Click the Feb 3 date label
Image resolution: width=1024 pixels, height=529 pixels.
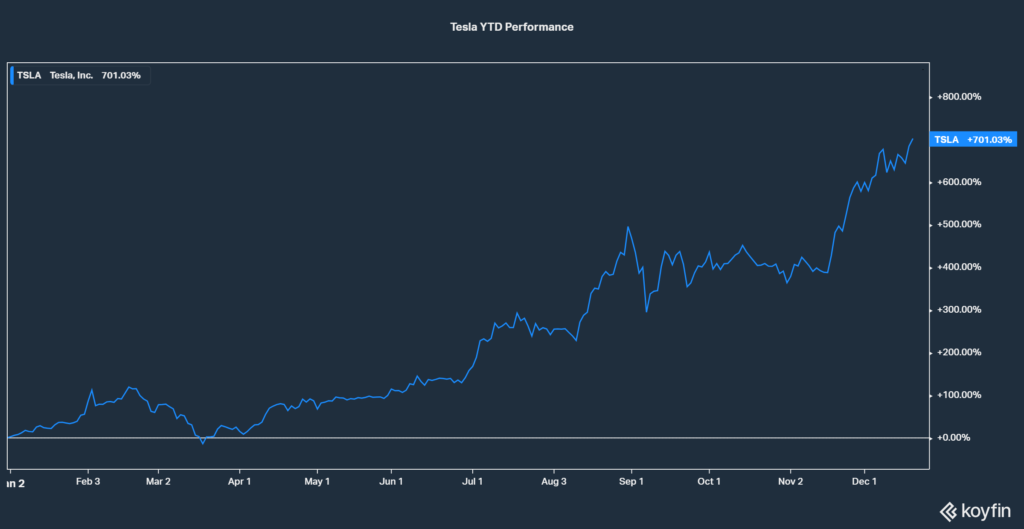point(88,482)
